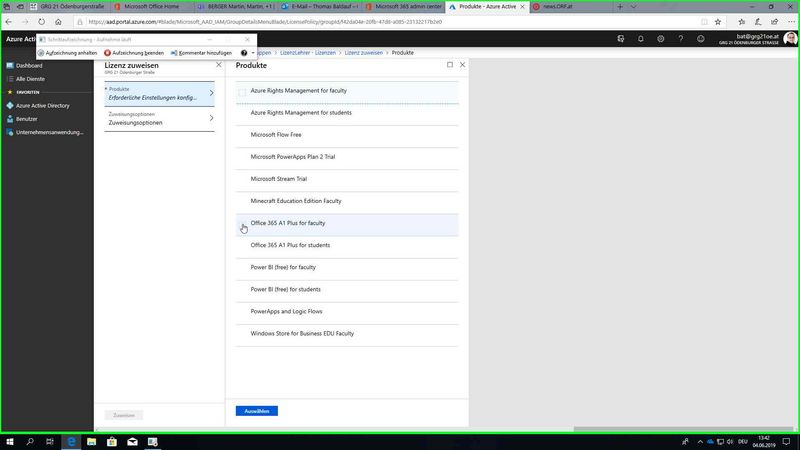Viewport: 800px width, 450px height.
Task: Select Microsoft Flow Free product
Action: pos(347,135)
